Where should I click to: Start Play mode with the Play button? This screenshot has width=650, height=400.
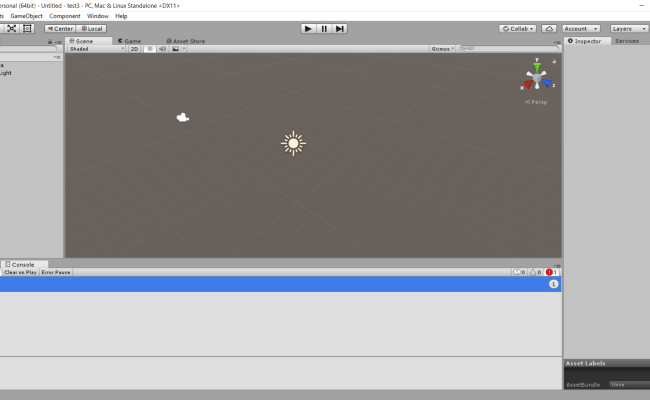(x=308, y=29)
